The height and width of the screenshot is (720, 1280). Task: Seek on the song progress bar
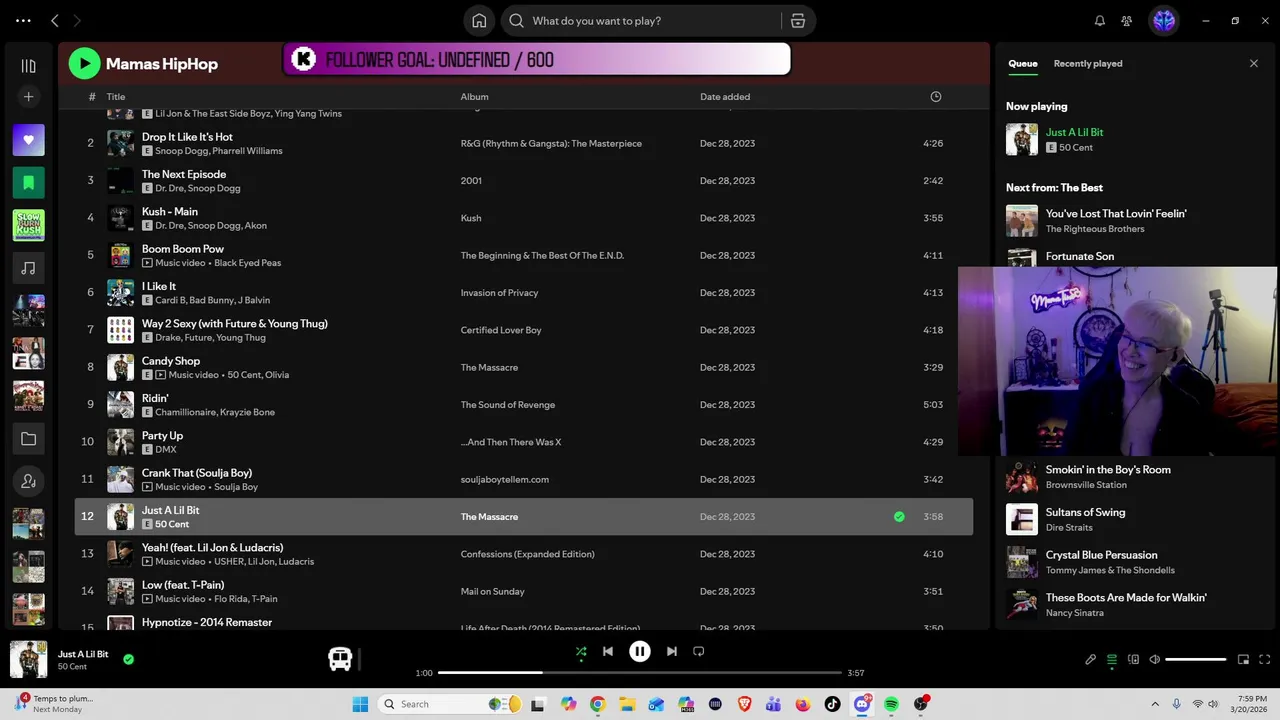640,673
